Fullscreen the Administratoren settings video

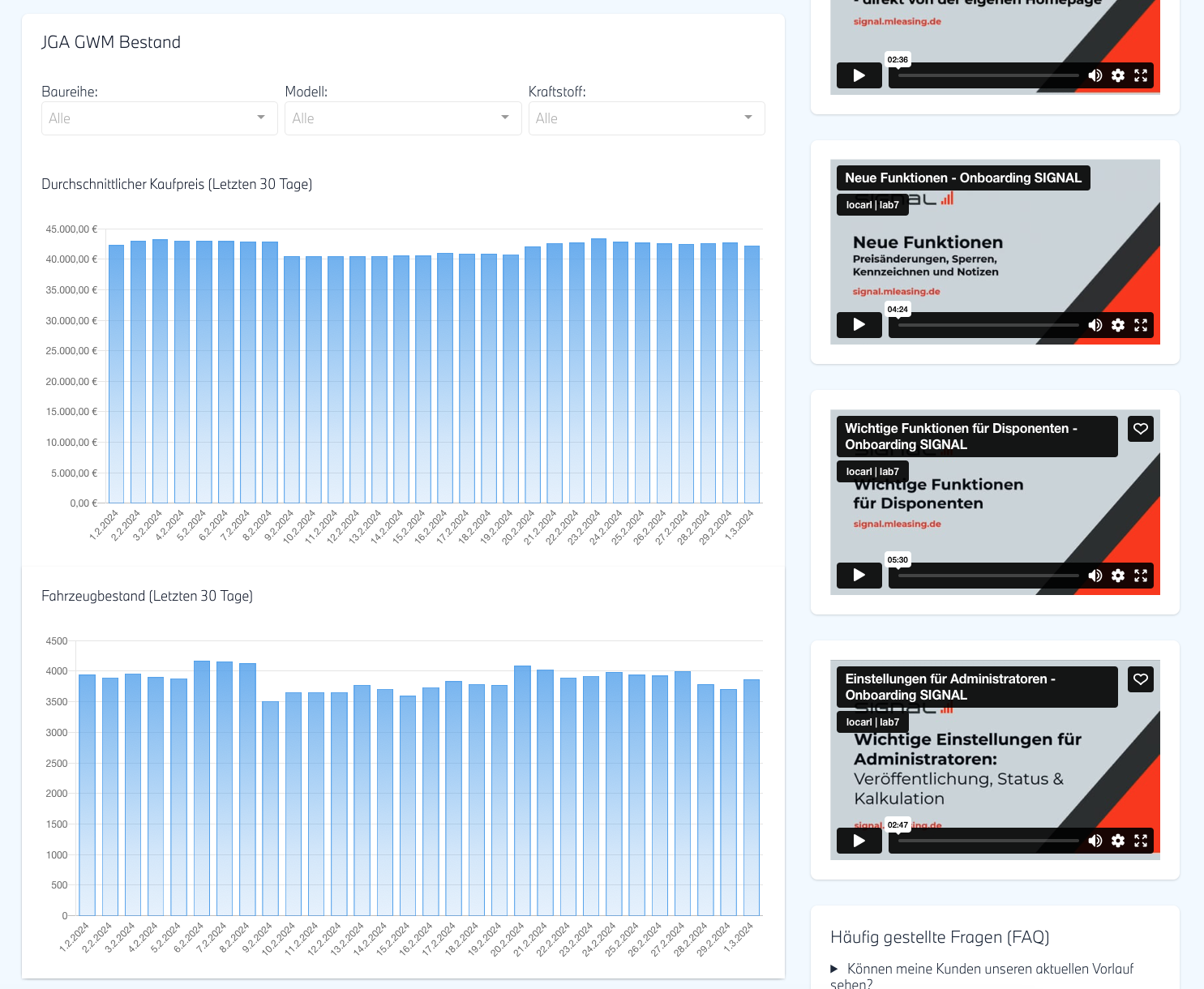click(x=1141, y=841)
